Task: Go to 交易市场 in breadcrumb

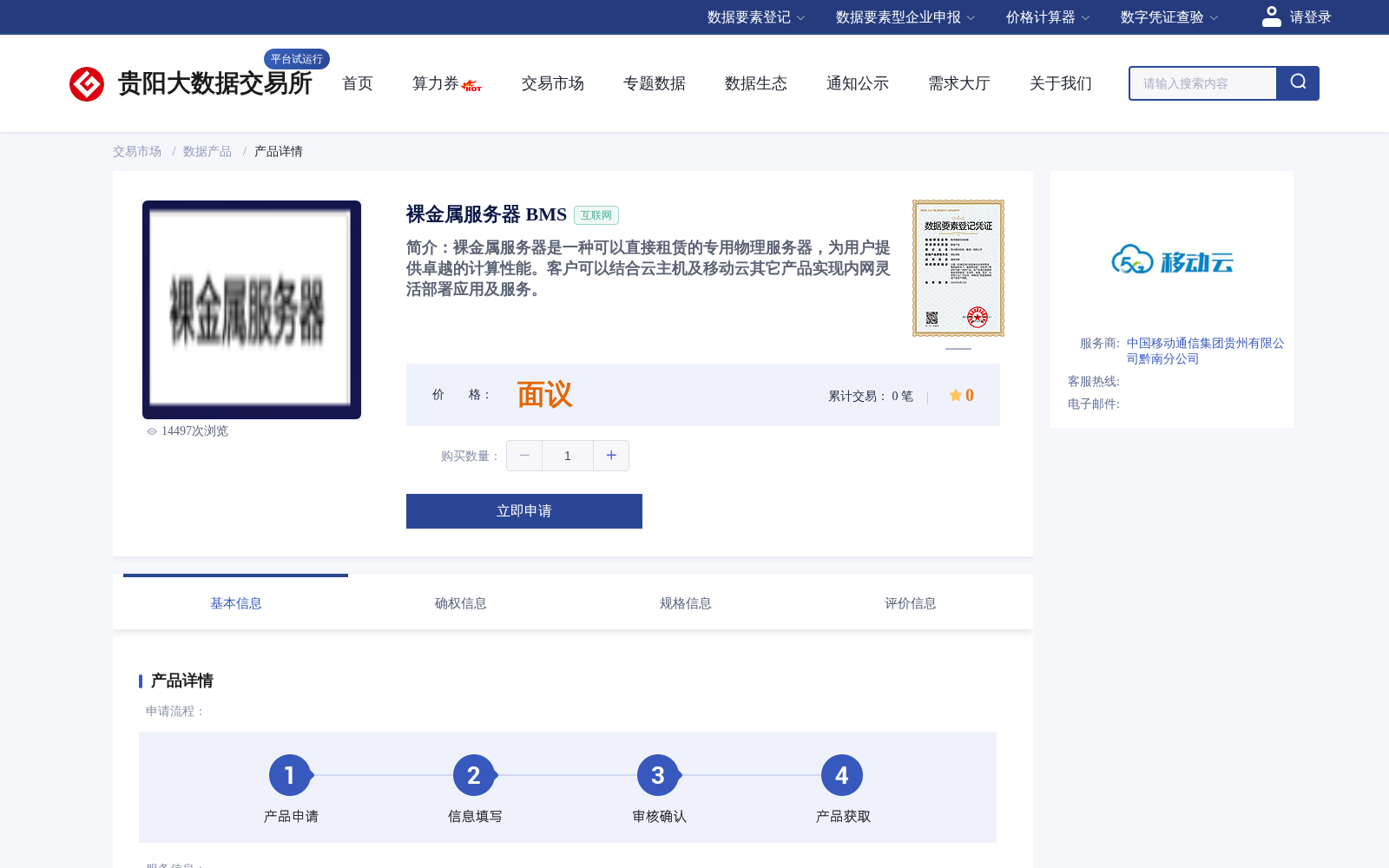Action: click(x=137, y=151)
